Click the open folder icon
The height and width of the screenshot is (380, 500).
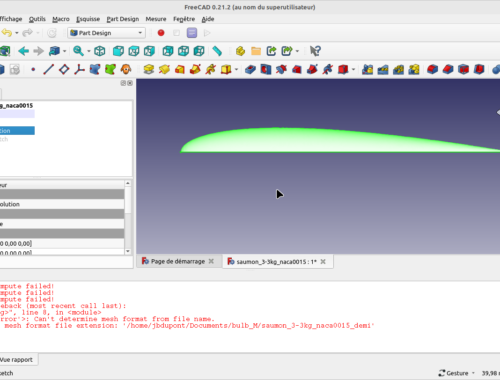(x=256, y=51)
